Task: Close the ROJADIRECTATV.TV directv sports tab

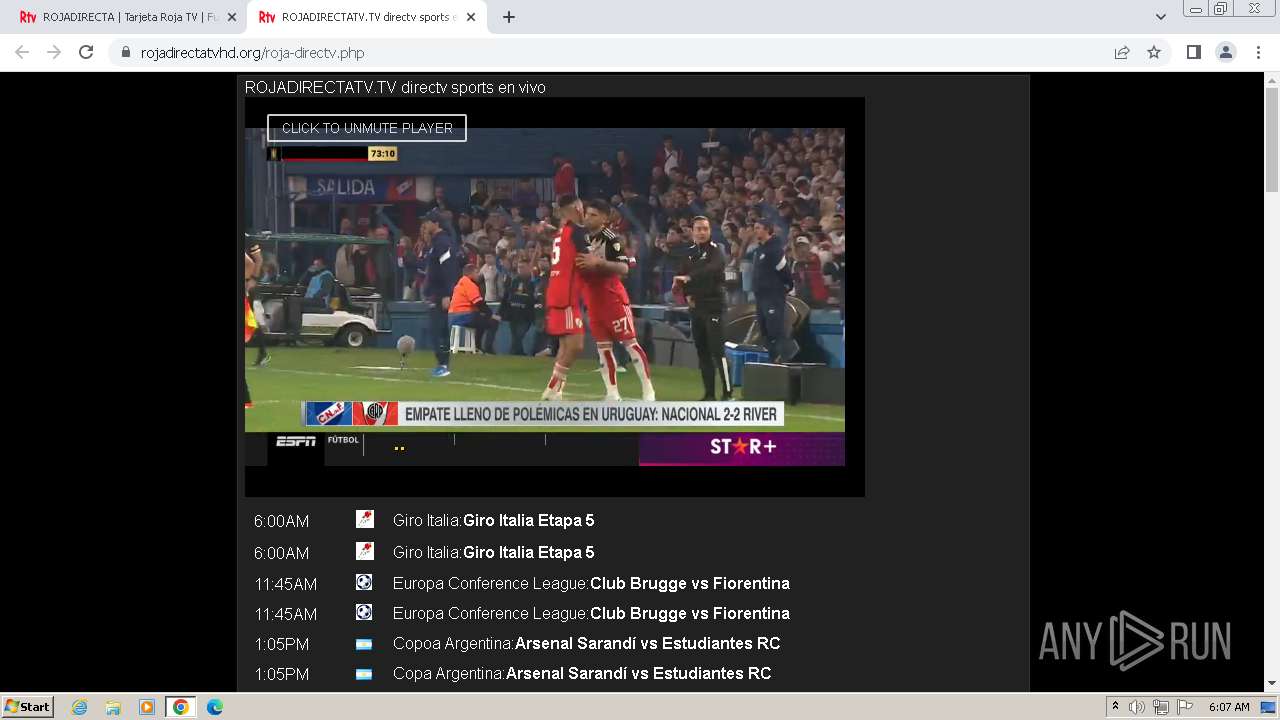Action: (471, 17)
